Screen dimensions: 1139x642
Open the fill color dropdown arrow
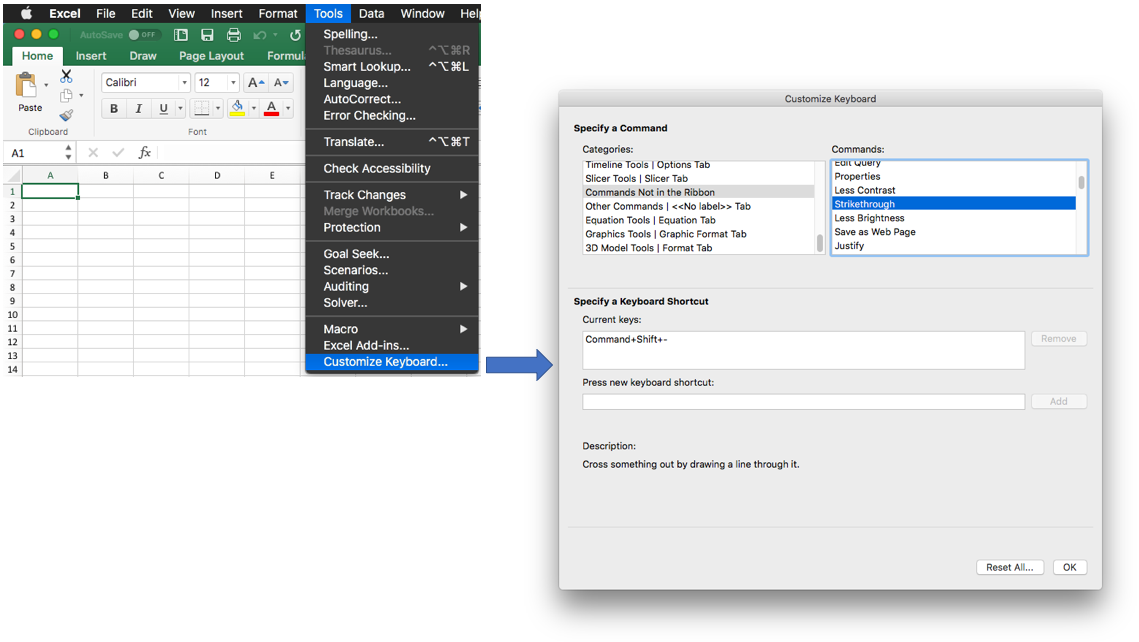coord(254,109)
